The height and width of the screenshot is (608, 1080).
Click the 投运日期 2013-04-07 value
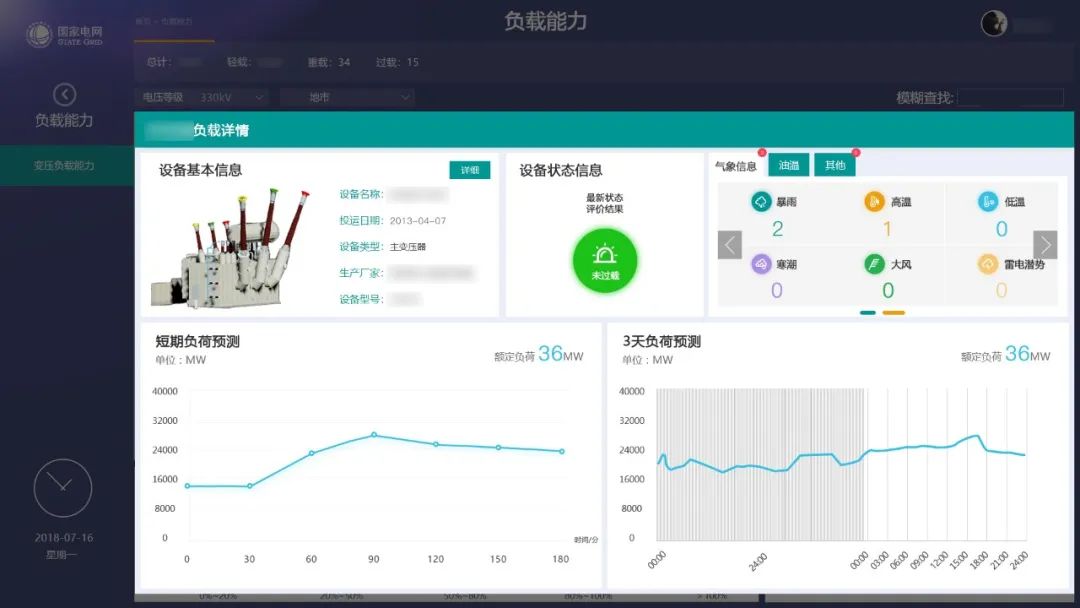point(417,221)
